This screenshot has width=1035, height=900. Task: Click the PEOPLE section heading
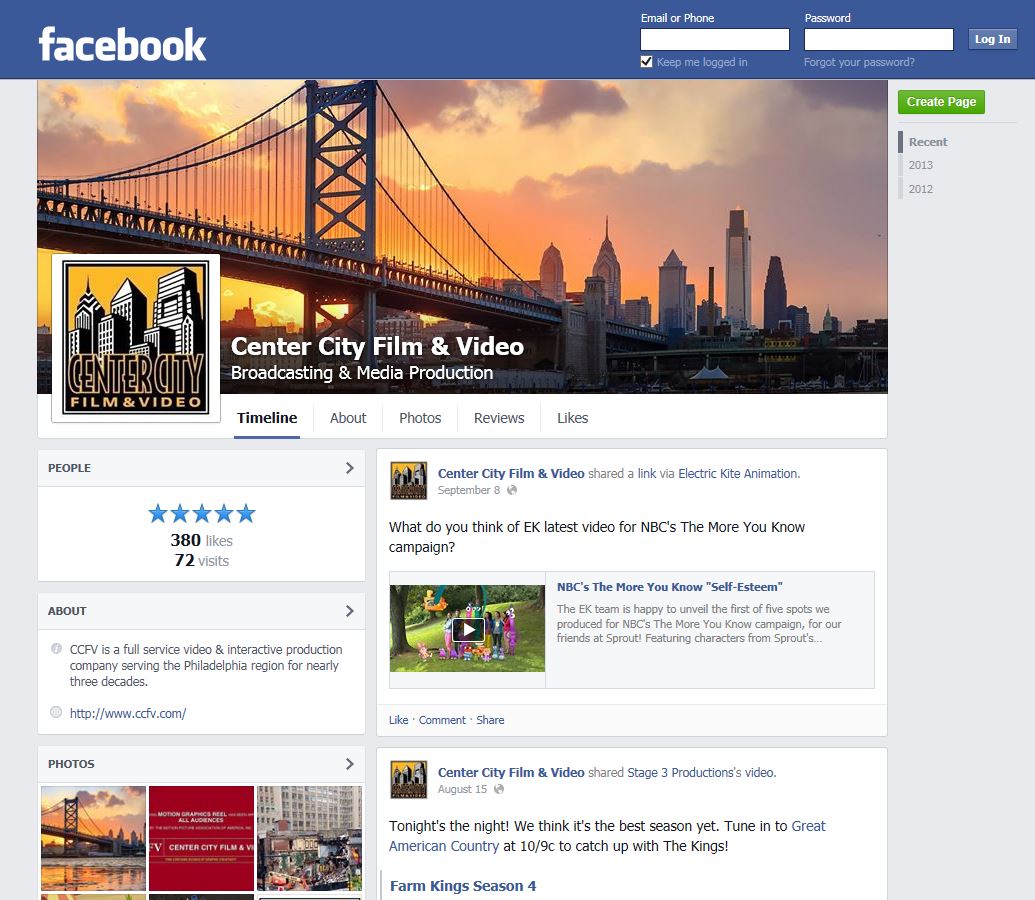click(69, 468)
